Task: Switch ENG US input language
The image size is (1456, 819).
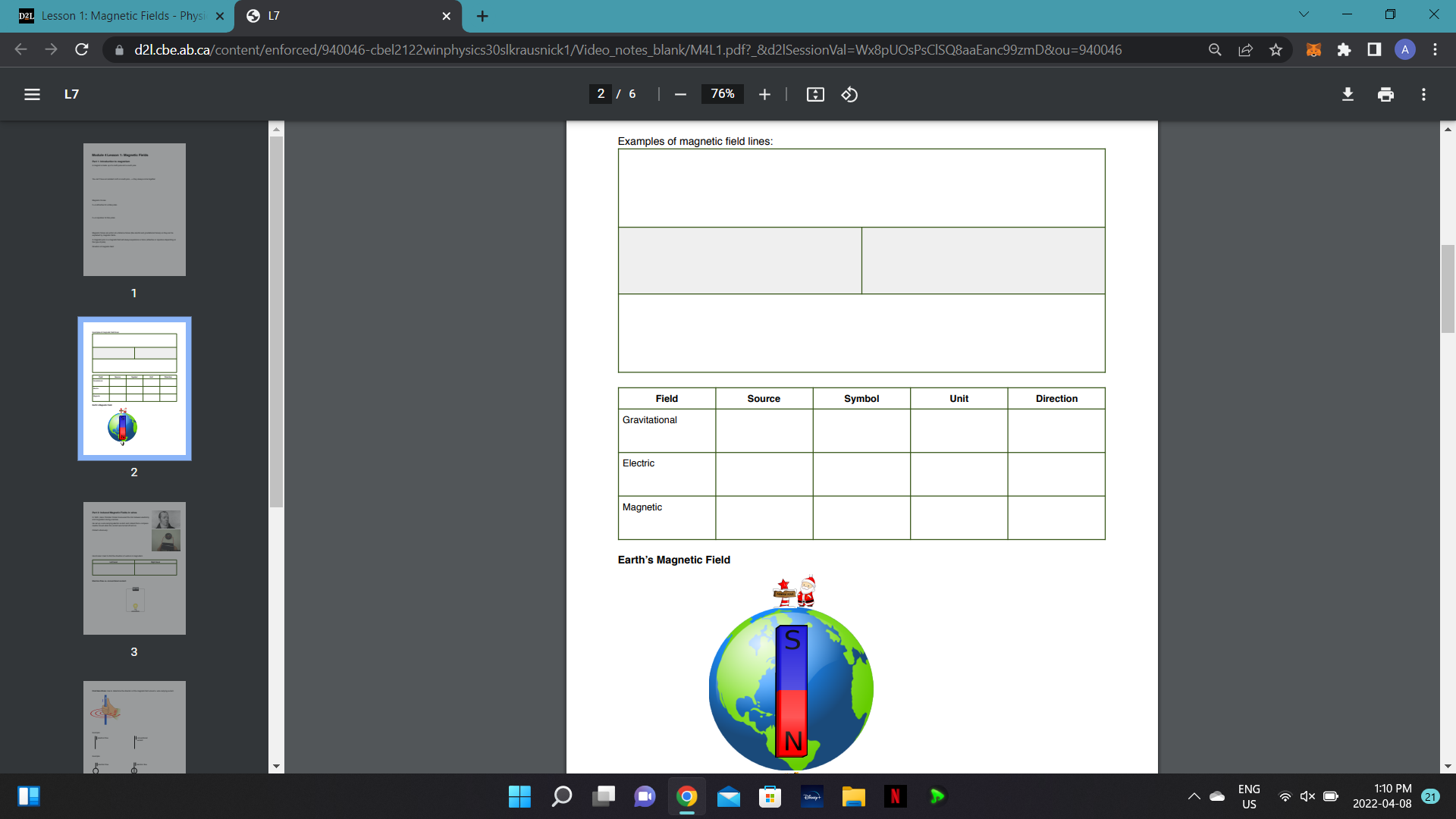Action: point(1249,796)
